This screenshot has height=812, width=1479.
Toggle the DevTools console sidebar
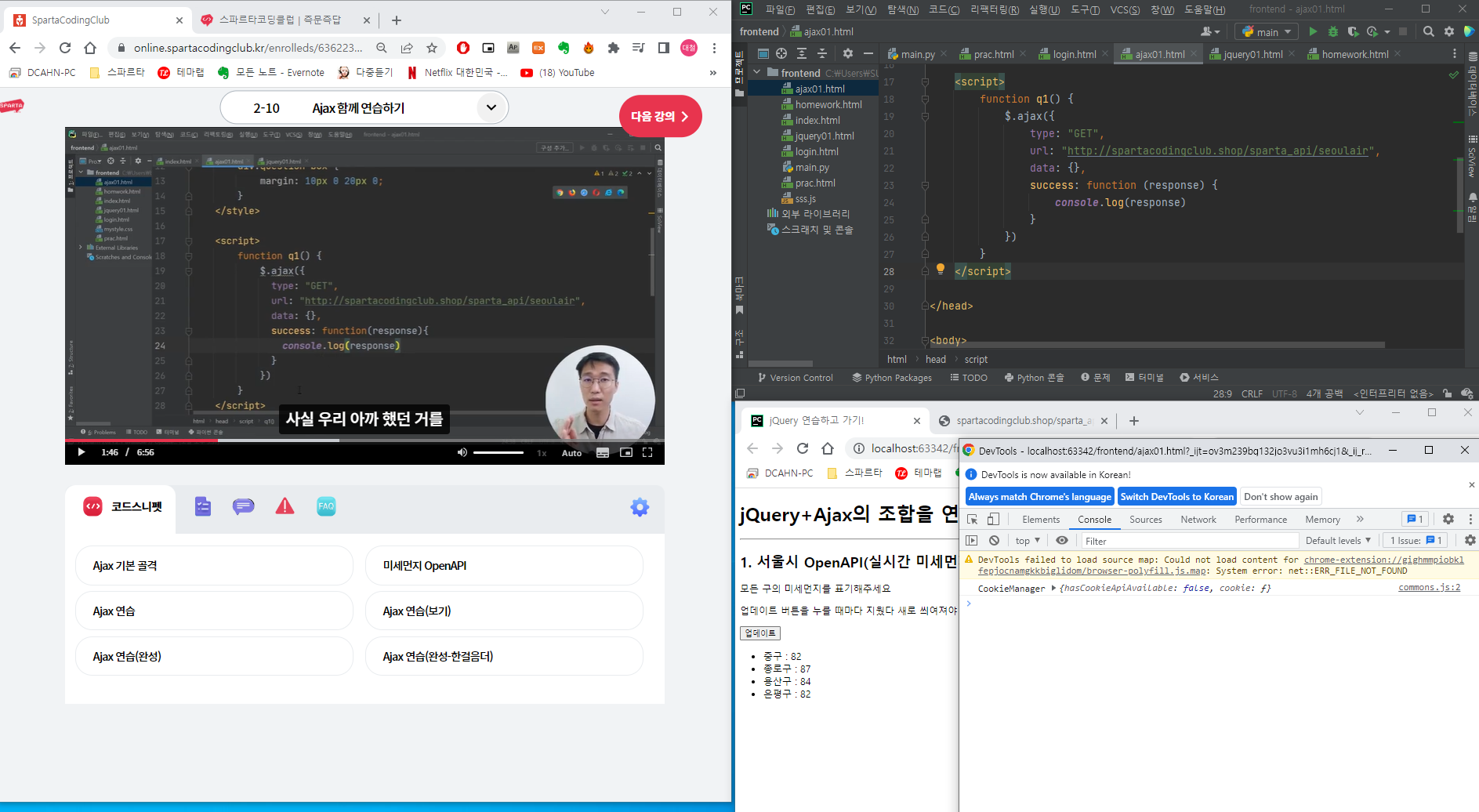[x=972, y=540]
